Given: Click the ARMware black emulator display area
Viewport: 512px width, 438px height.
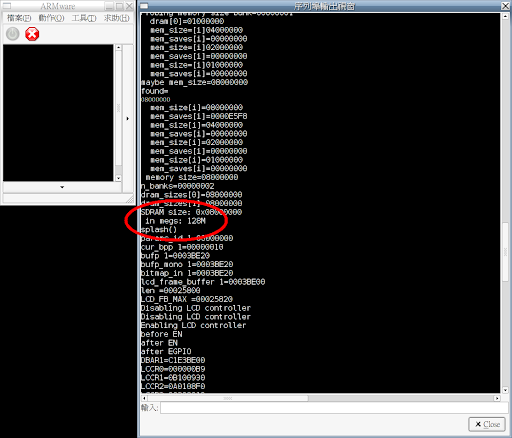Looking at the screenshot, I should click(58, 113).
